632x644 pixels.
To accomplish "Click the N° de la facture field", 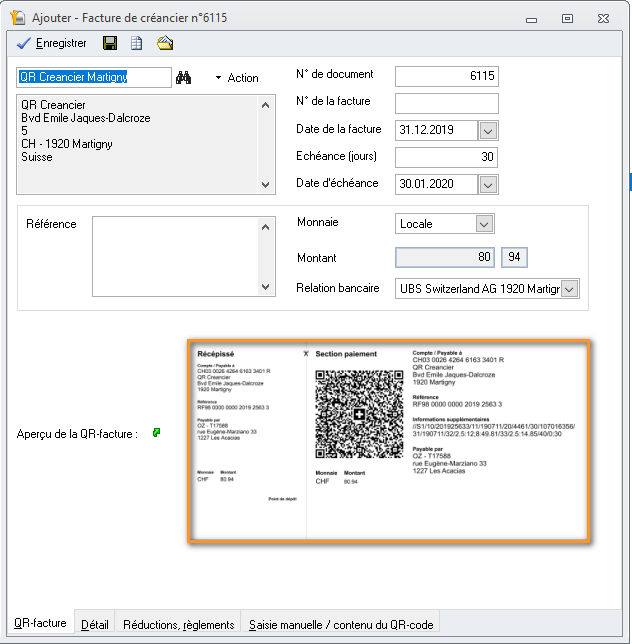I will pyautogui.click(x=446, y=103).
